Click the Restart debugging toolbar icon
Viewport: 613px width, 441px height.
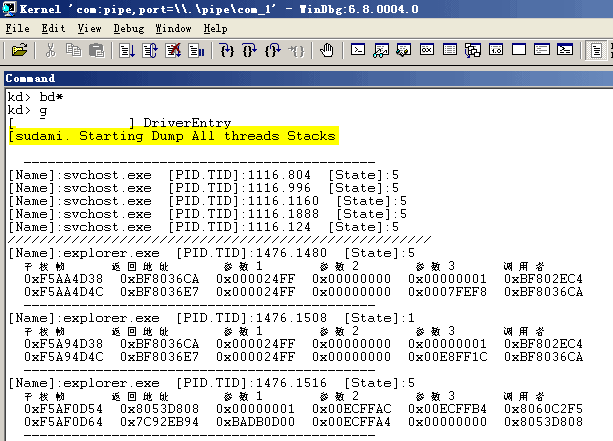coord(150,50)
